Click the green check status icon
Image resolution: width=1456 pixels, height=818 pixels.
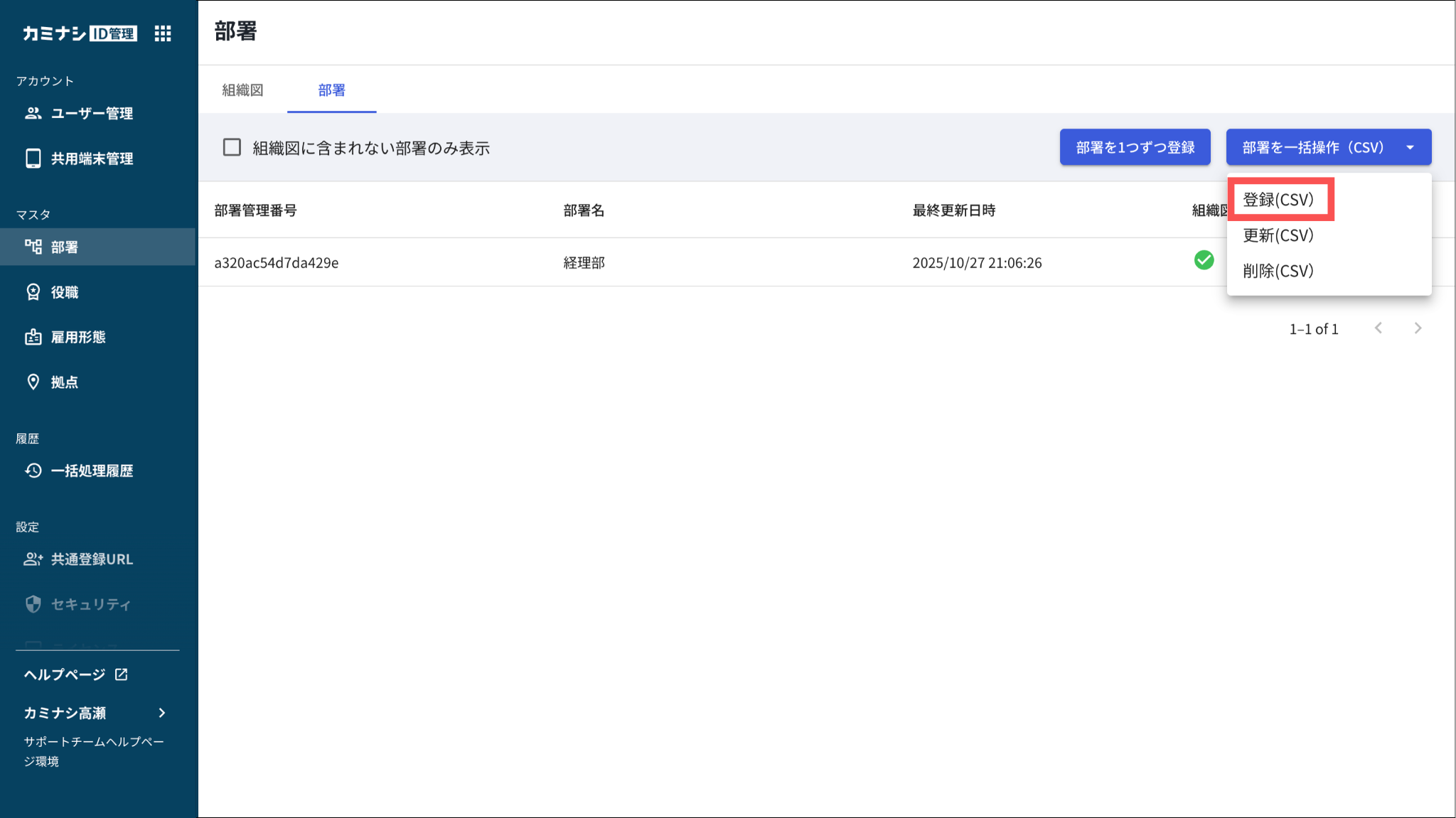[x=1204, y=260]
